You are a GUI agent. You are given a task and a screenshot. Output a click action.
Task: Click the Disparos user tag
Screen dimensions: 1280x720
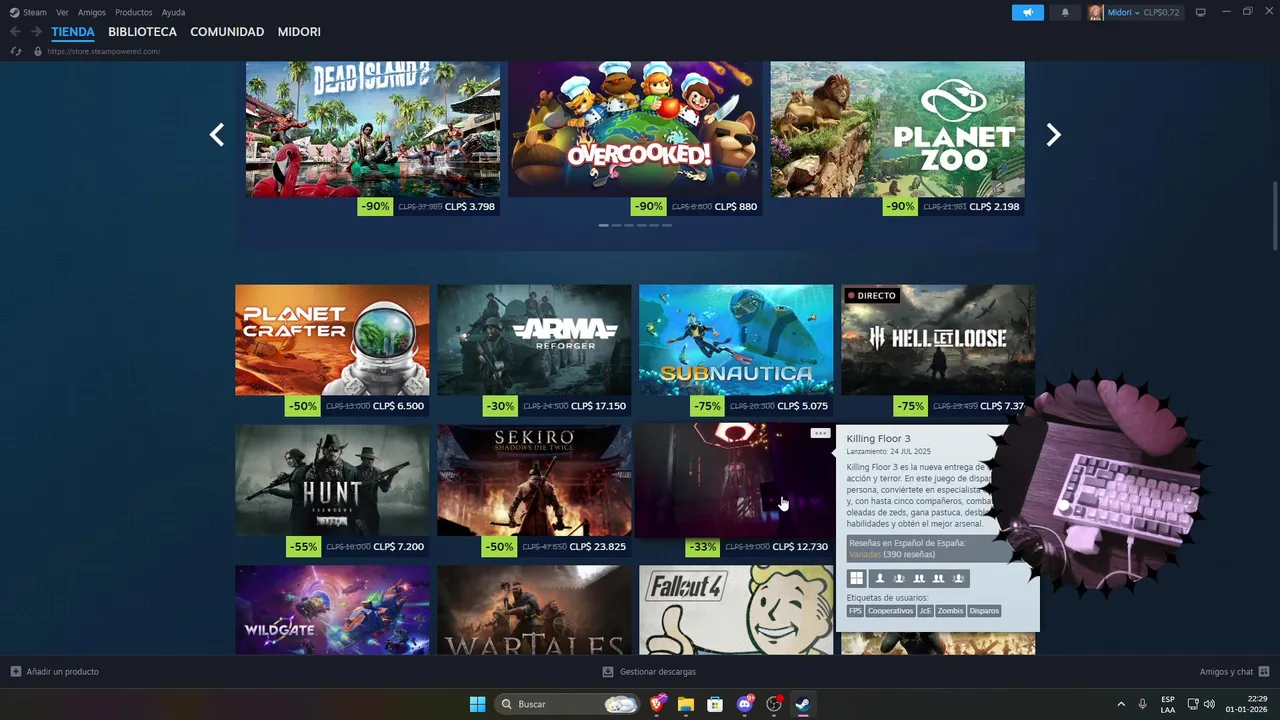(x=984, y=611)
